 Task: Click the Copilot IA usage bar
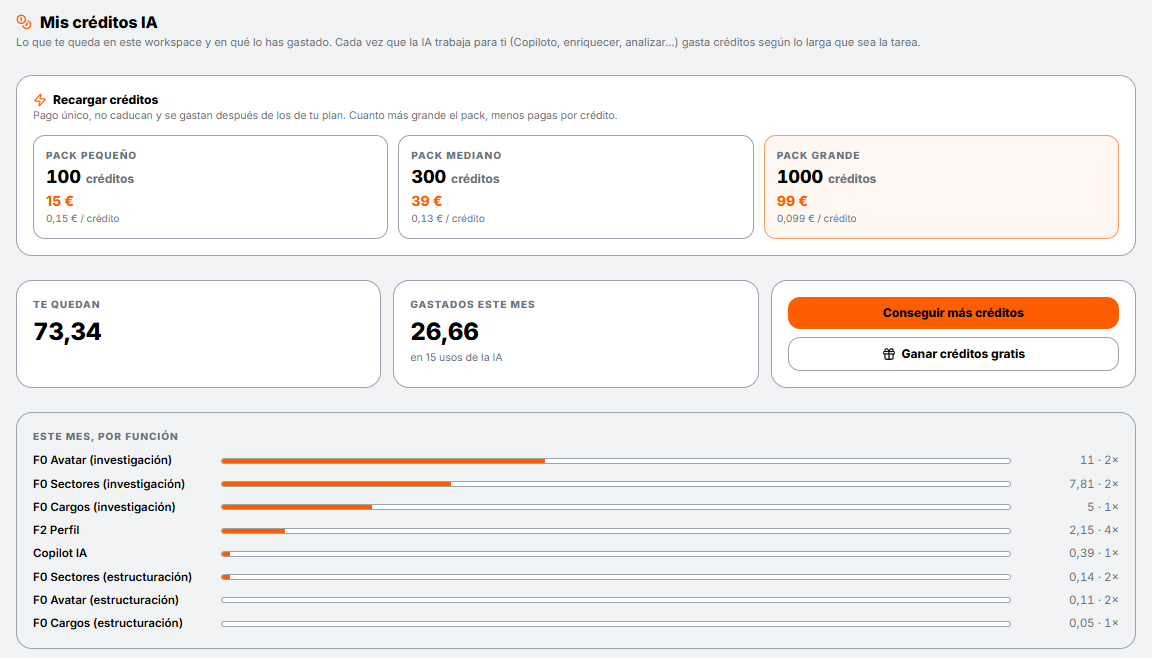coord(616,554)
